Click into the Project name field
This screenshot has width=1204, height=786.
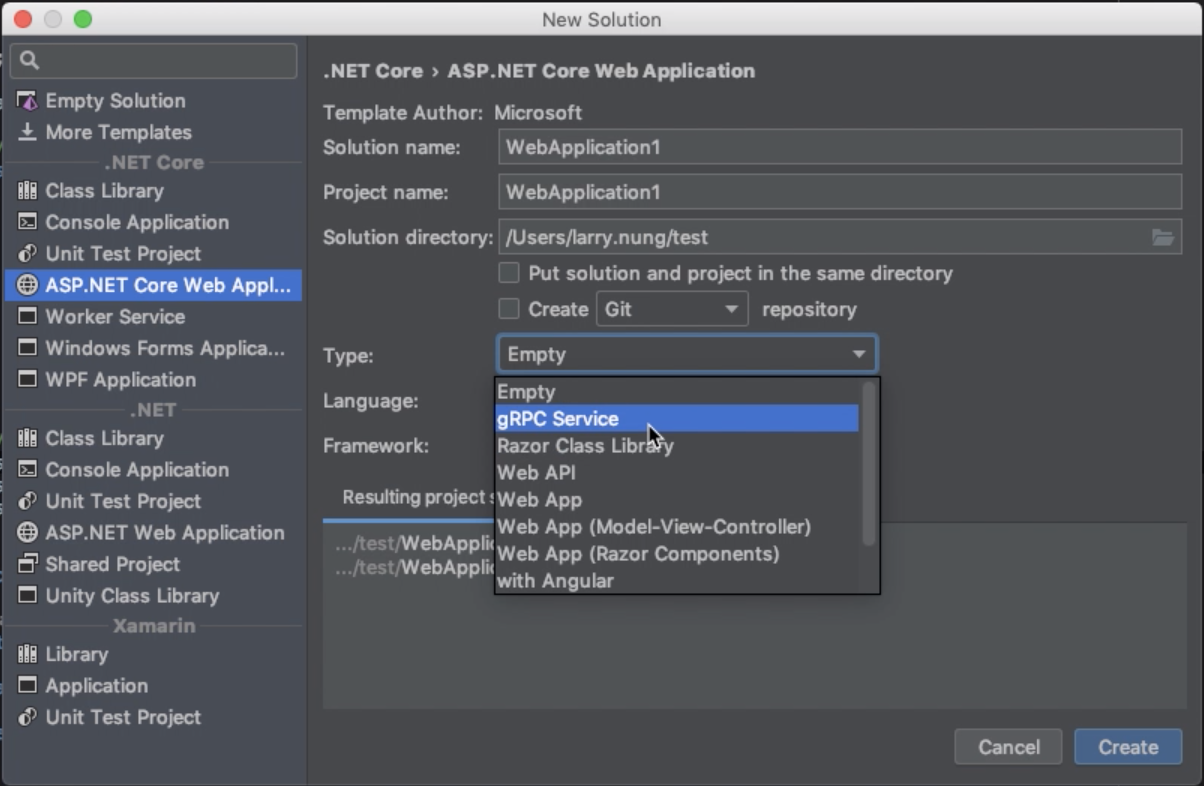coord(840,192)
